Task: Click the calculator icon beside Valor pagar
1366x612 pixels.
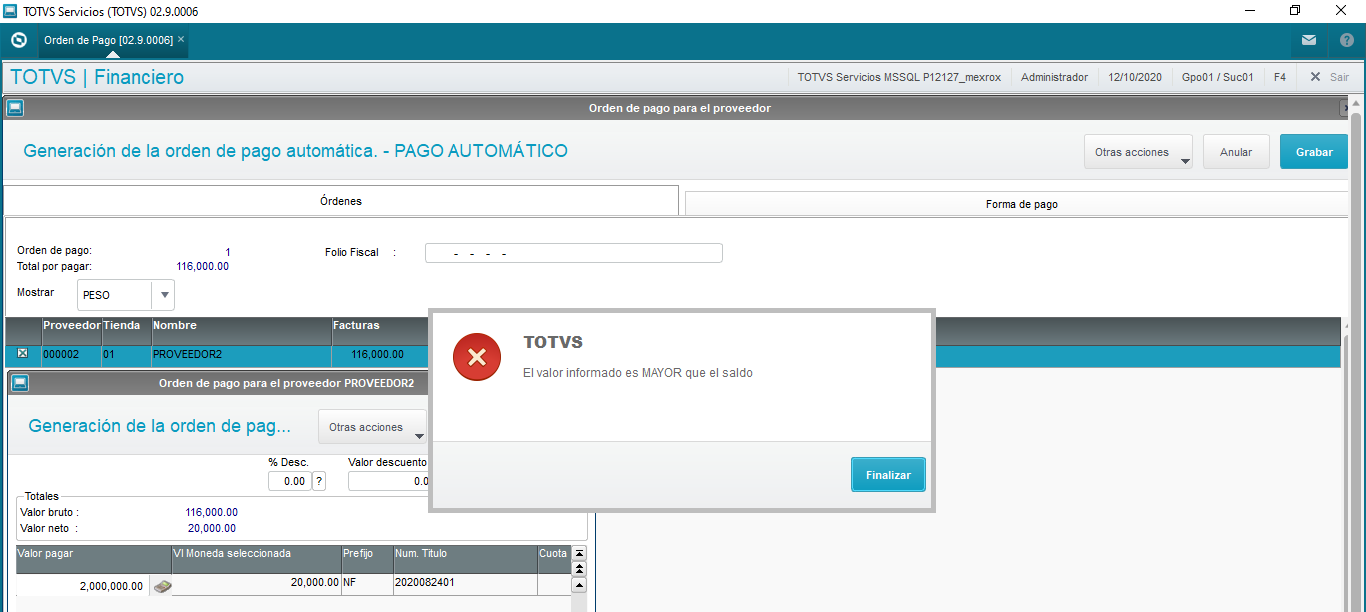Action: click(x=161, y=586)
